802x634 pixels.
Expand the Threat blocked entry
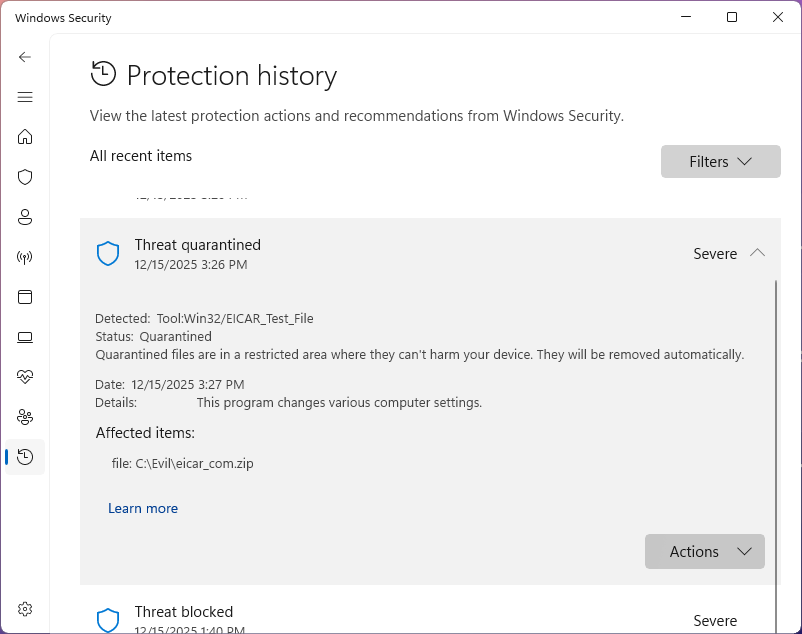pos(430,615)
